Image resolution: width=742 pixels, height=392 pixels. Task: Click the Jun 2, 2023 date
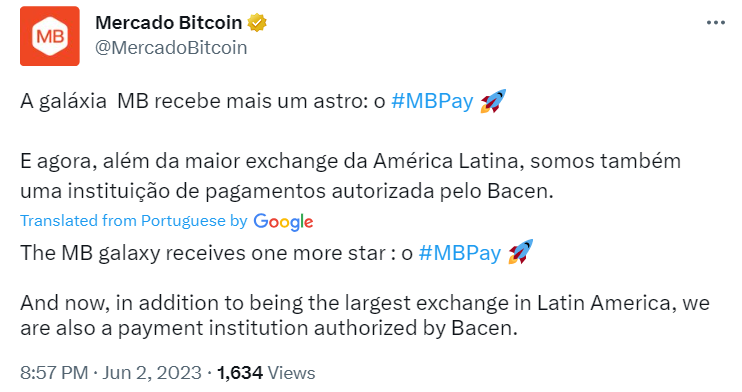152,373
